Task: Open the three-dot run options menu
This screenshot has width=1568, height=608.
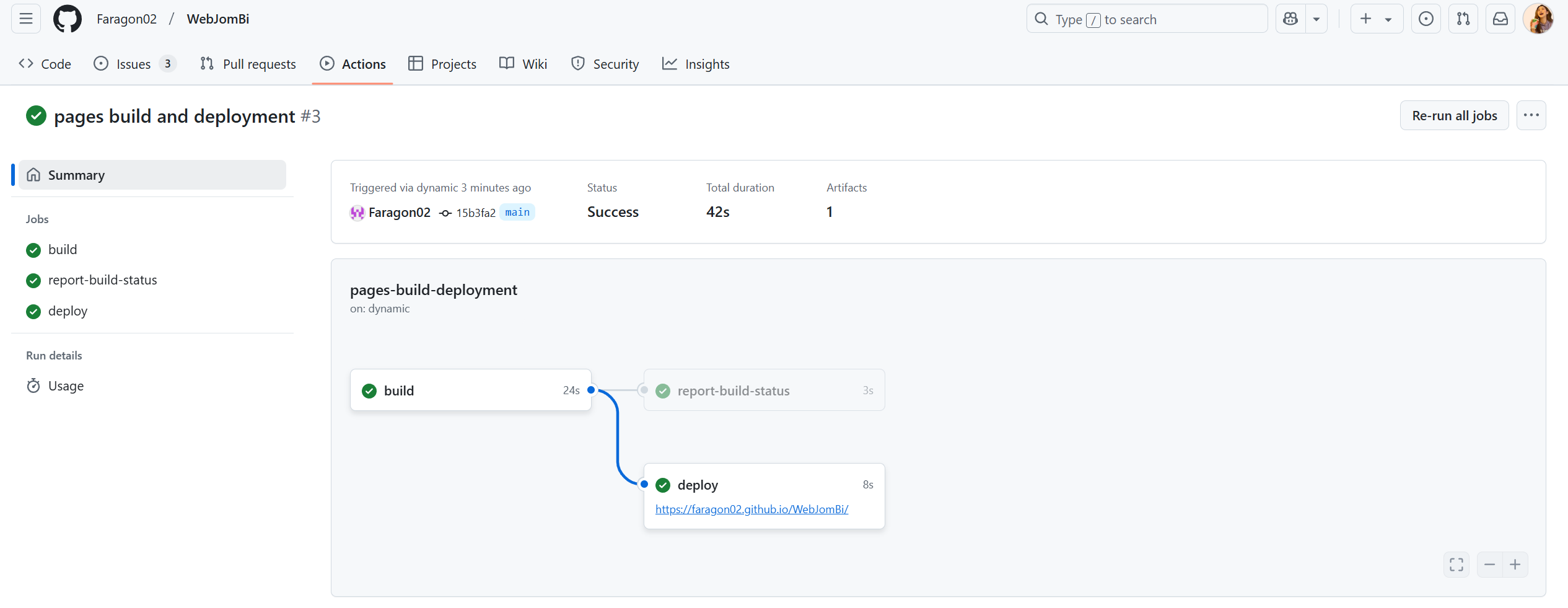Action: coord(1531,115)
